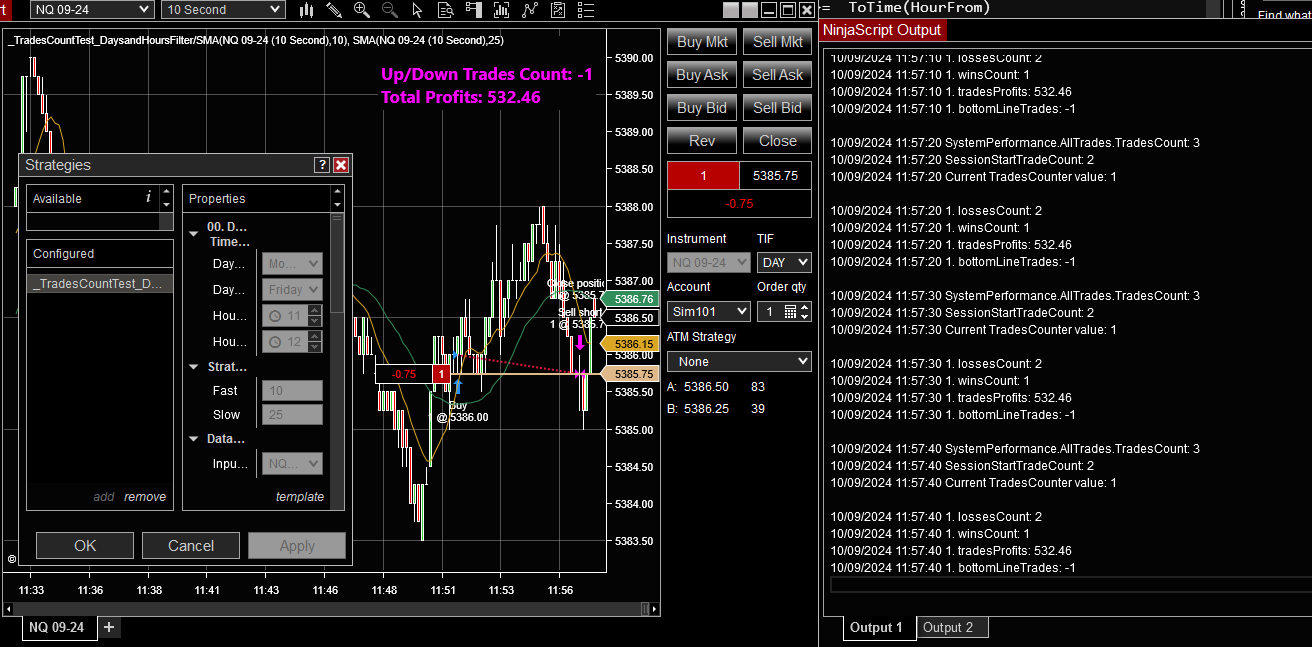Click the Zoom In magnifier icon
This screenshot has width=1312, height=647.
361,11
